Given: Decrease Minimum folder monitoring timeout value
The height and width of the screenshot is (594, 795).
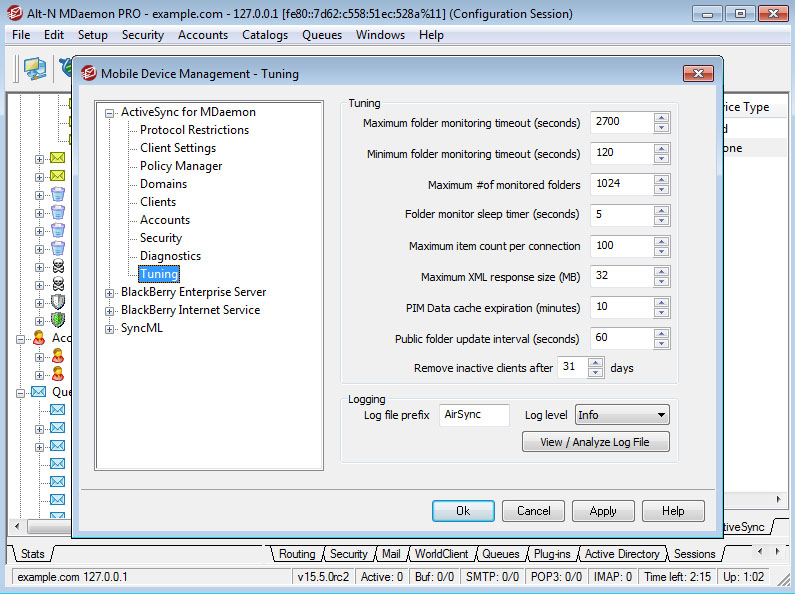Looking at the screenshot, I should pos(661,159).
